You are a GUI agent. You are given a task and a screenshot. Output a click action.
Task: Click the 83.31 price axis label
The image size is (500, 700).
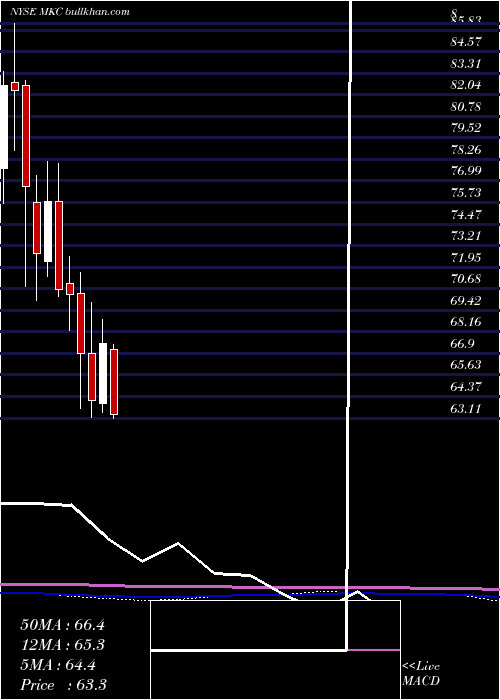coord(466,63)
